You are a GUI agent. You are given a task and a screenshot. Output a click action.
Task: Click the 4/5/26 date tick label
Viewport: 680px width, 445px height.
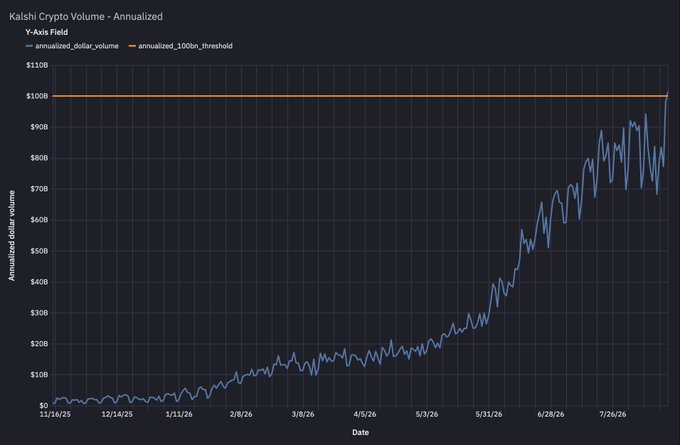[x=365, y=414]
